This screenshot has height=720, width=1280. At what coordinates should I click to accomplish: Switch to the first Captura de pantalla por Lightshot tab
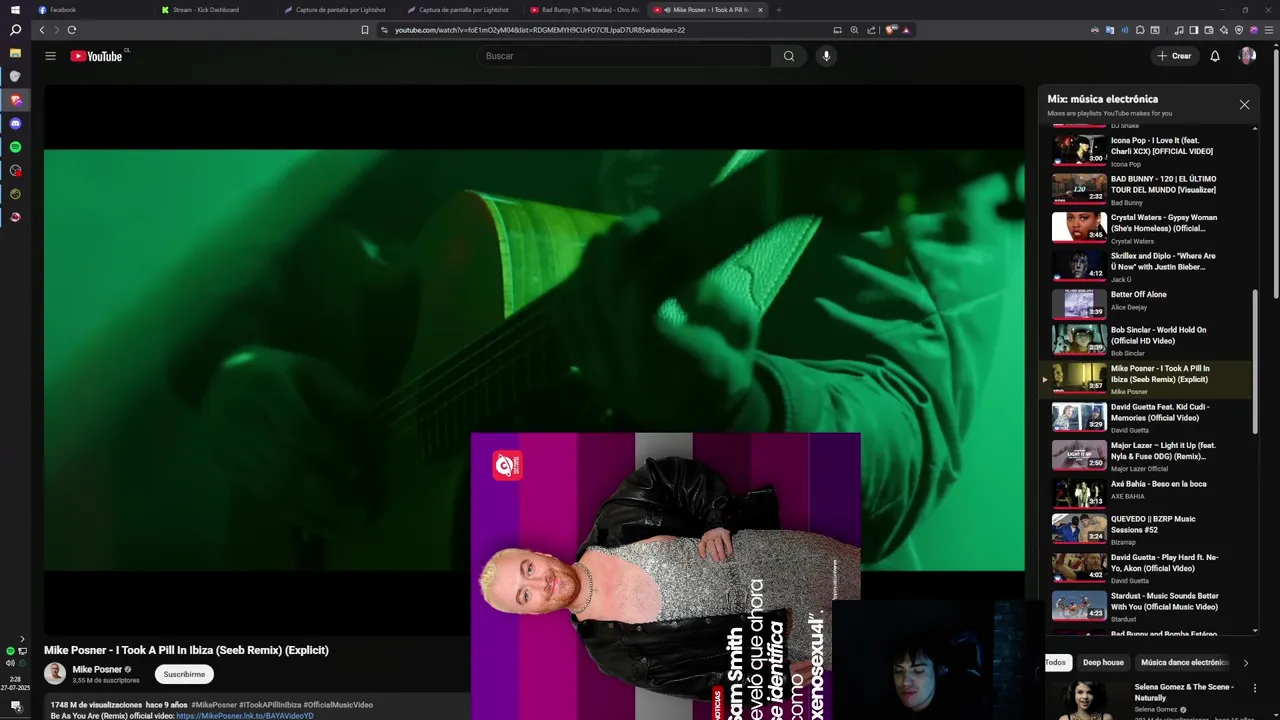[x=338, y=9]
